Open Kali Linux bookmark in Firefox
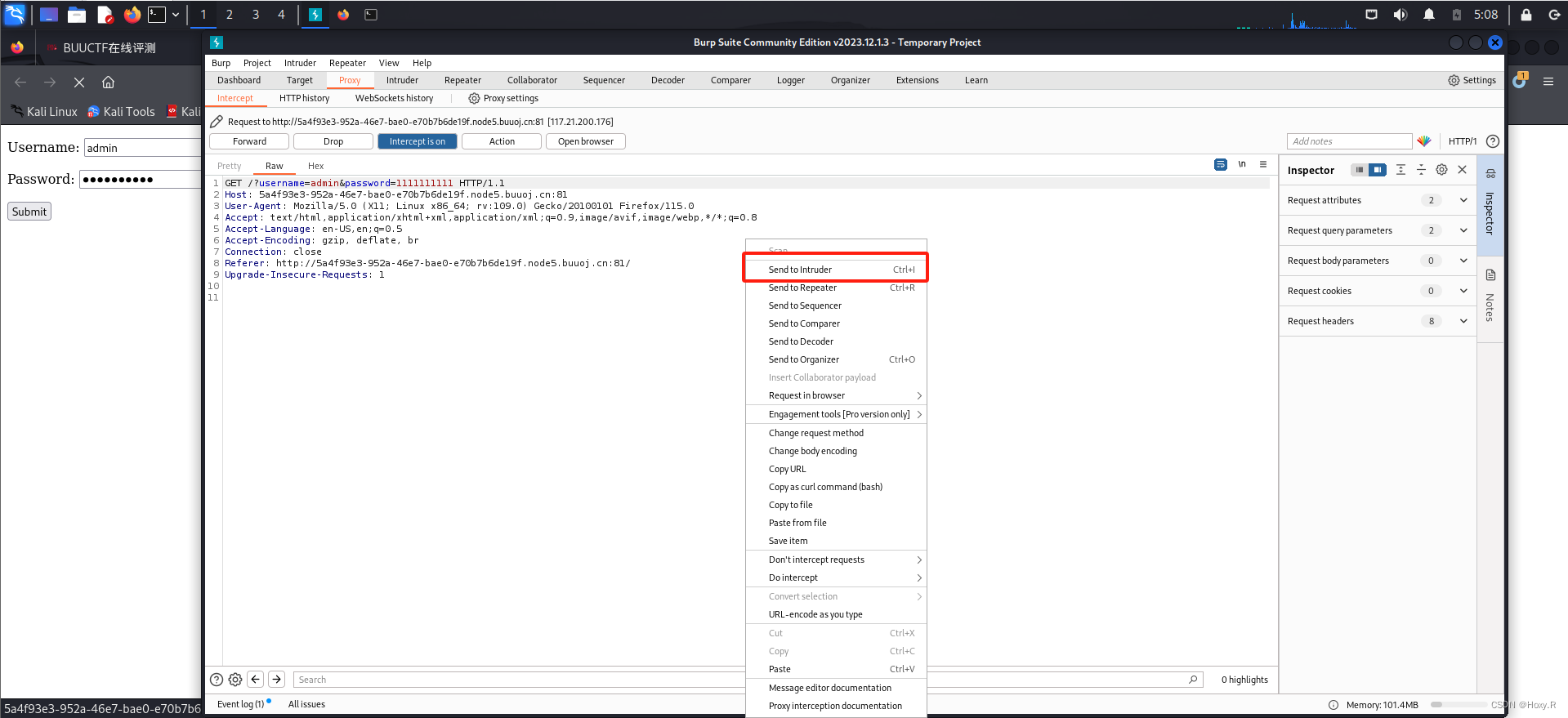Image resolution: width=1568 pixels, height=718 pixels. click(x=44, y=112)
